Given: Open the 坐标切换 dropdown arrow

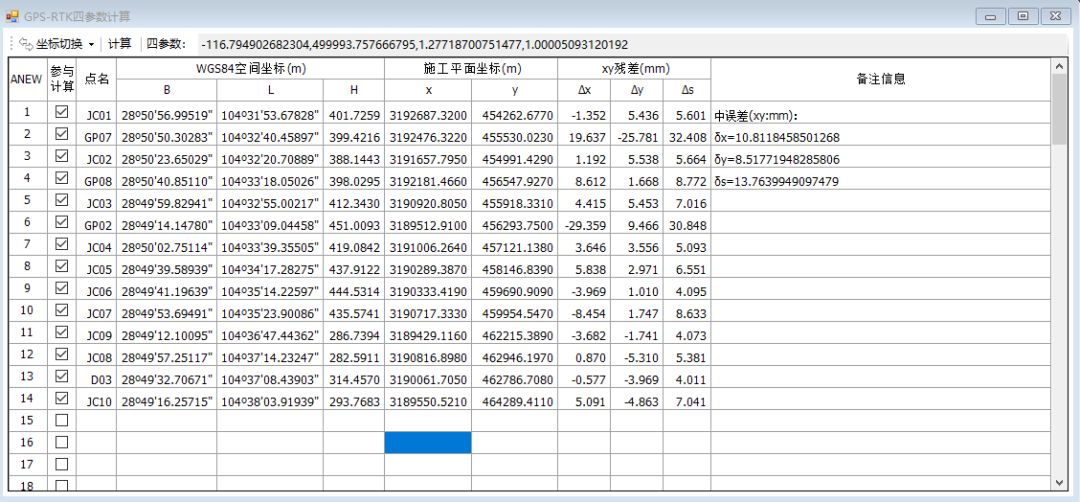Looking at the screenshot, I should 92,45.
